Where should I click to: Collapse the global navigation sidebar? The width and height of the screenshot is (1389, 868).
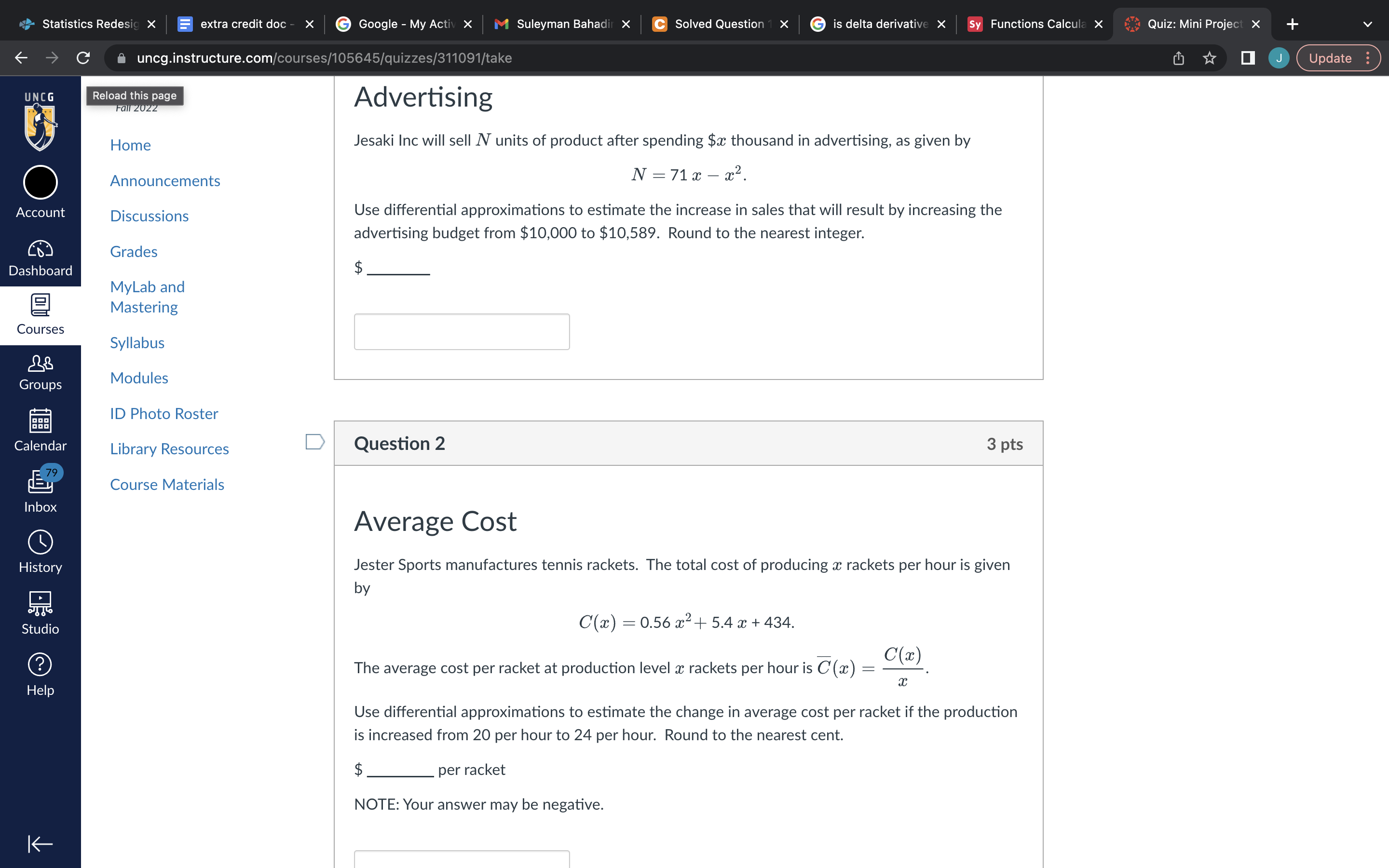[x=40, y=844]
